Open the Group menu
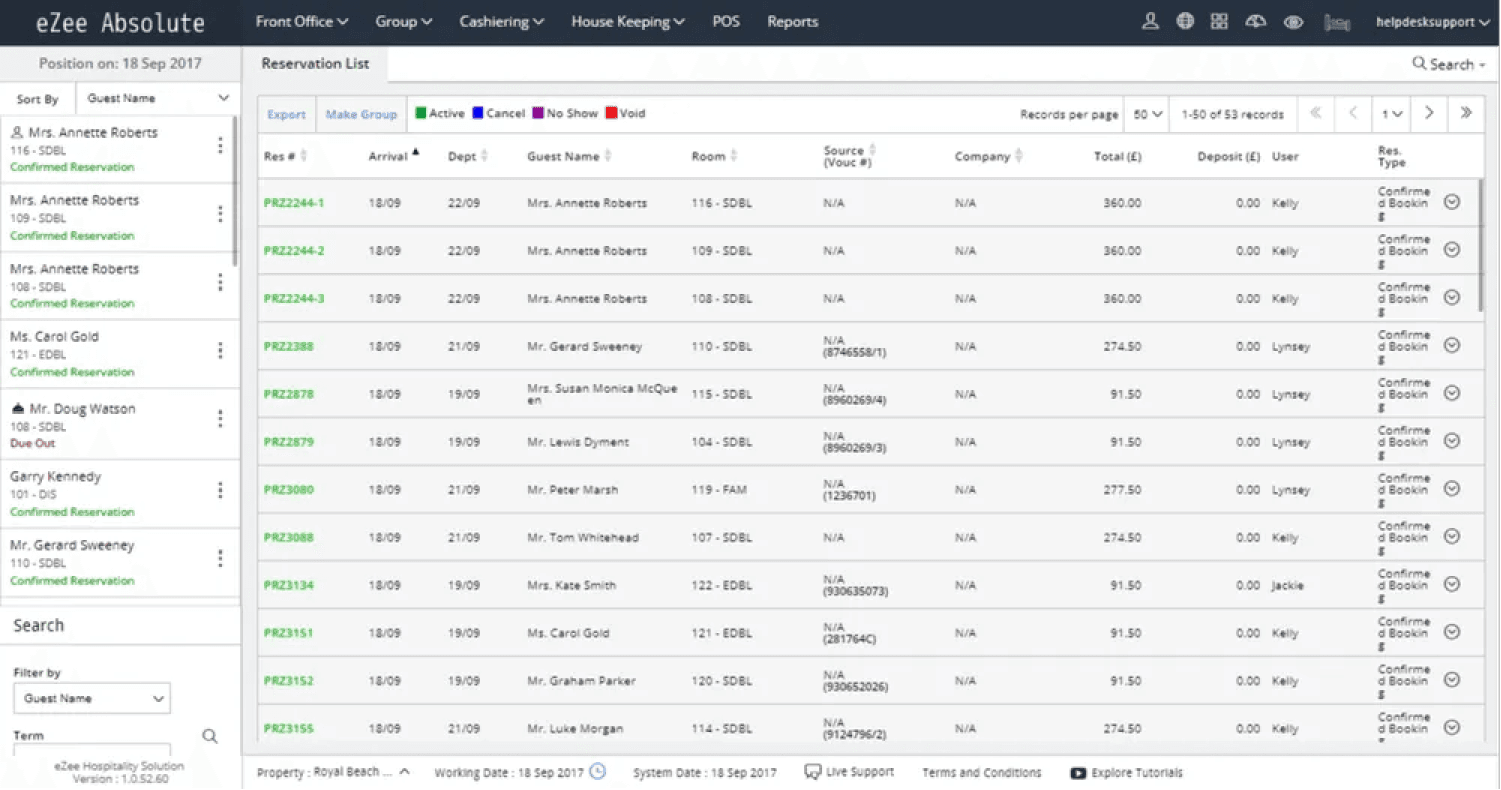This screenshot has width=1501, height=790. 403,22
